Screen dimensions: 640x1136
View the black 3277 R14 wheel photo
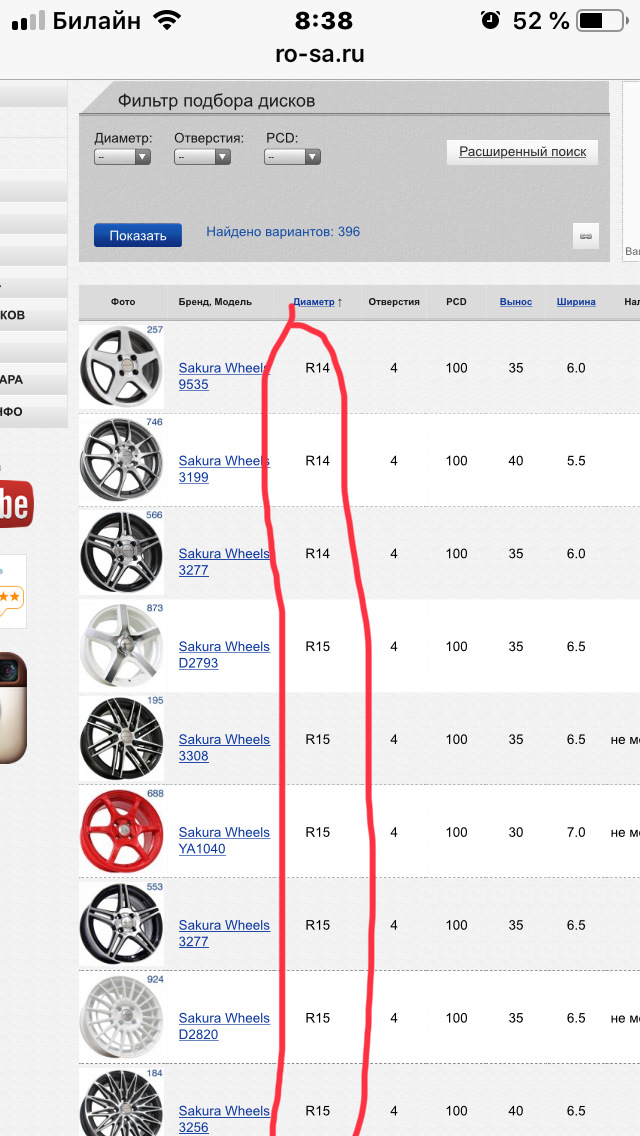coord(122,553)
